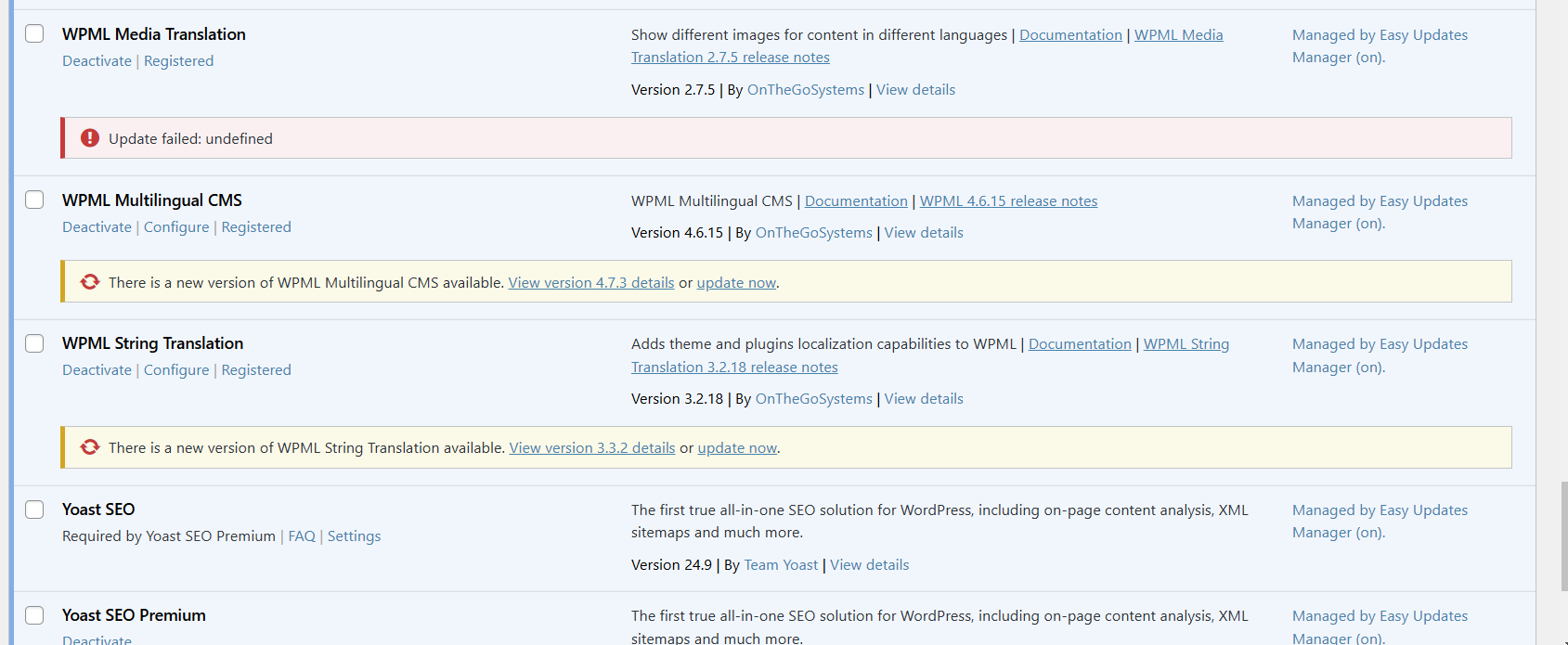Deactivate WPML Multilingual CMS plugin
Screen dimensions: 1568x645
click(x=97, y=227)
